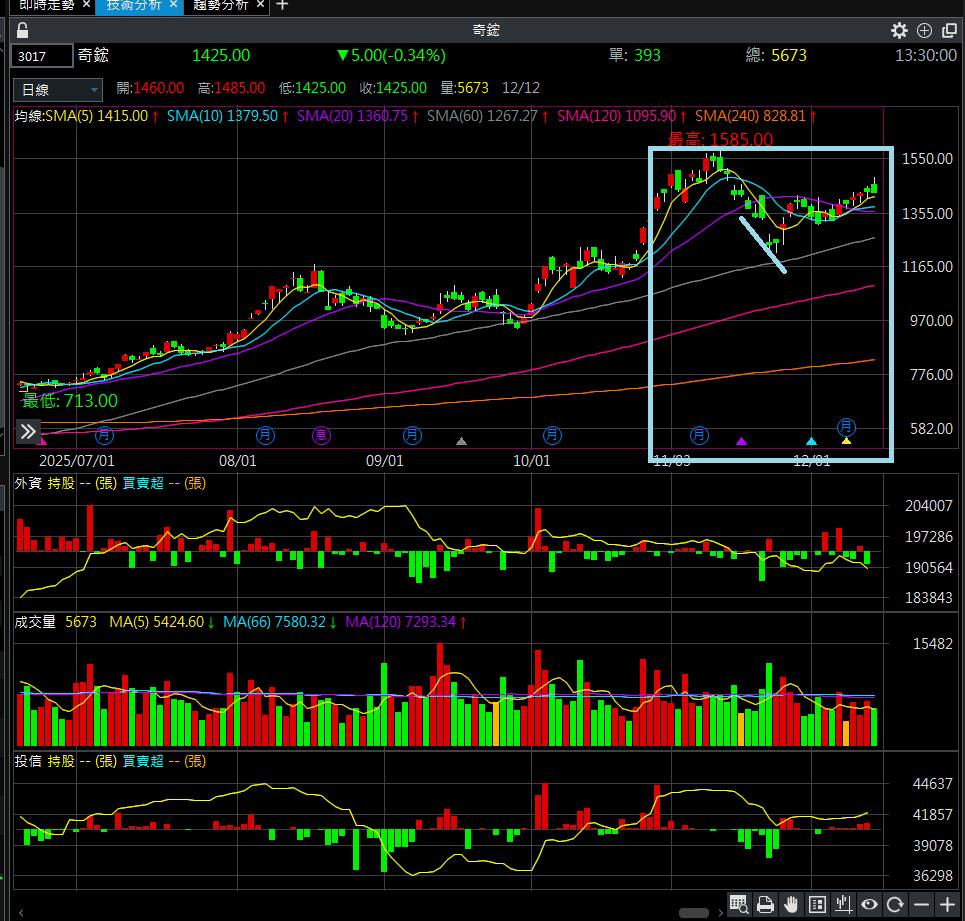This screenshot has width=965, height=921.
Task: Expand the double-chevron panel on chart
Action: 28,432
